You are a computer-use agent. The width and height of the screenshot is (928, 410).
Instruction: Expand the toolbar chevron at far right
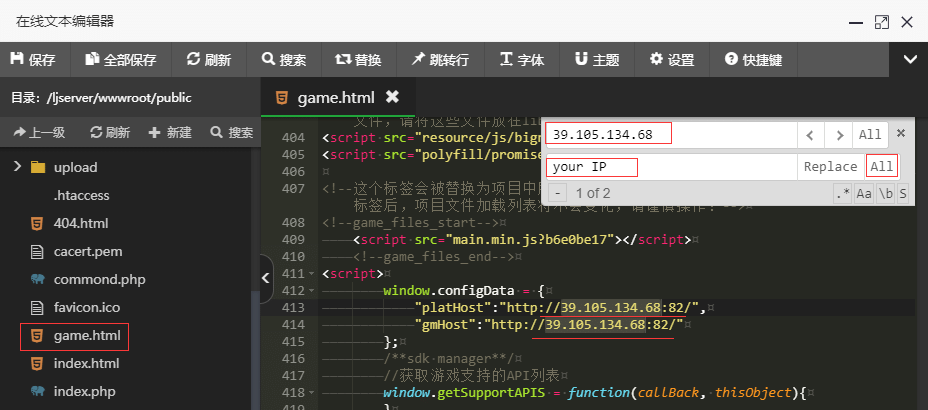tap(910, 60)
